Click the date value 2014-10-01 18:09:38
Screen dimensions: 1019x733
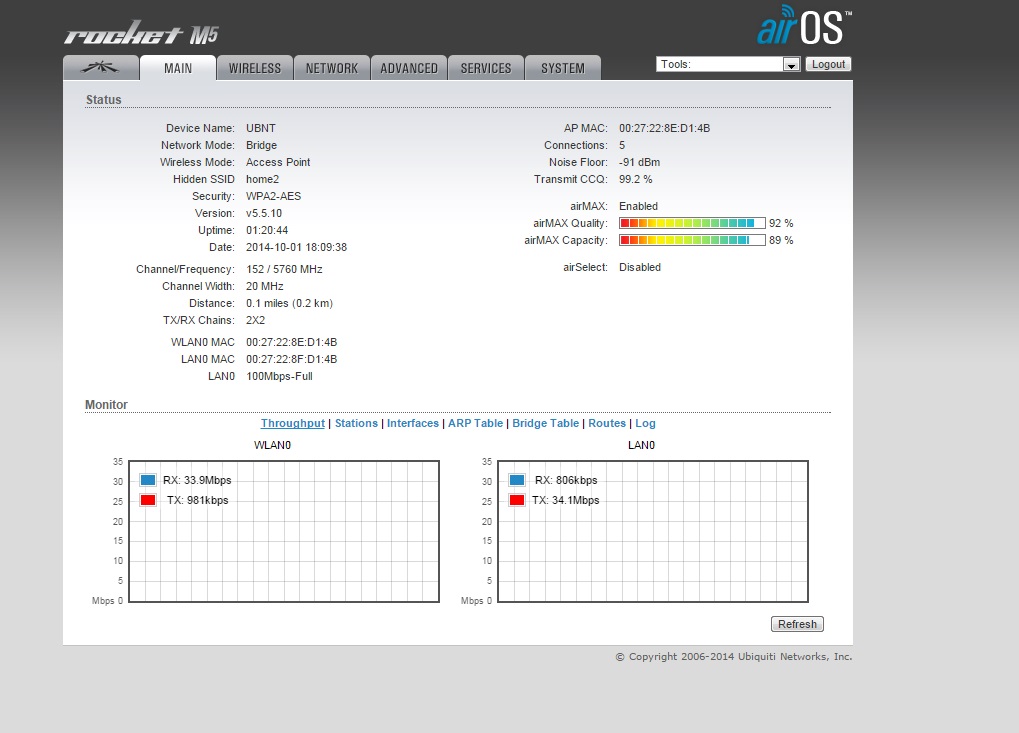pos(296,247)
